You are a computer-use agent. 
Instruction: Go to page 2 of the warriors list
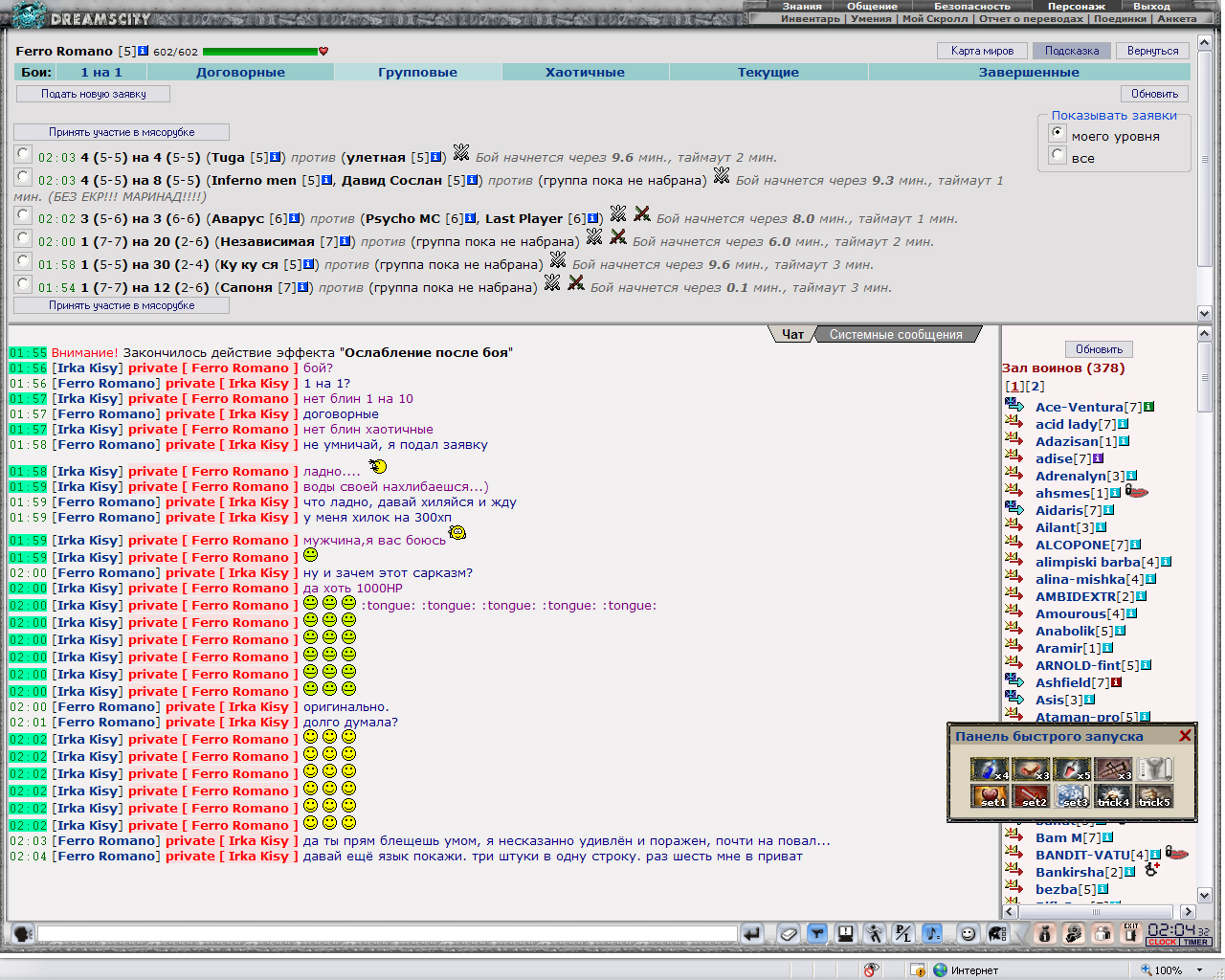tap(1036, 387)
